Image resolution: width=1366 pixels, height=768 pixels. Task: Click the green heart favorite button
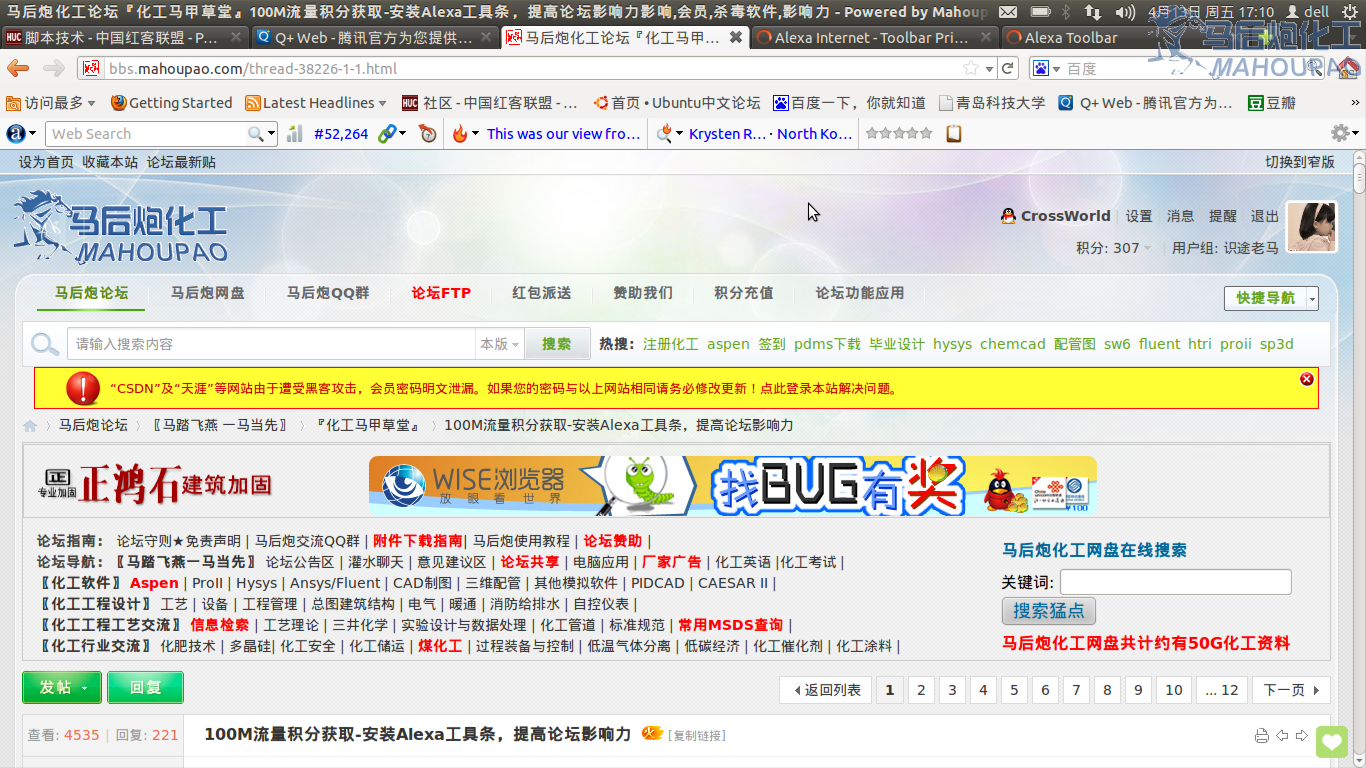tap(1332, 741)
